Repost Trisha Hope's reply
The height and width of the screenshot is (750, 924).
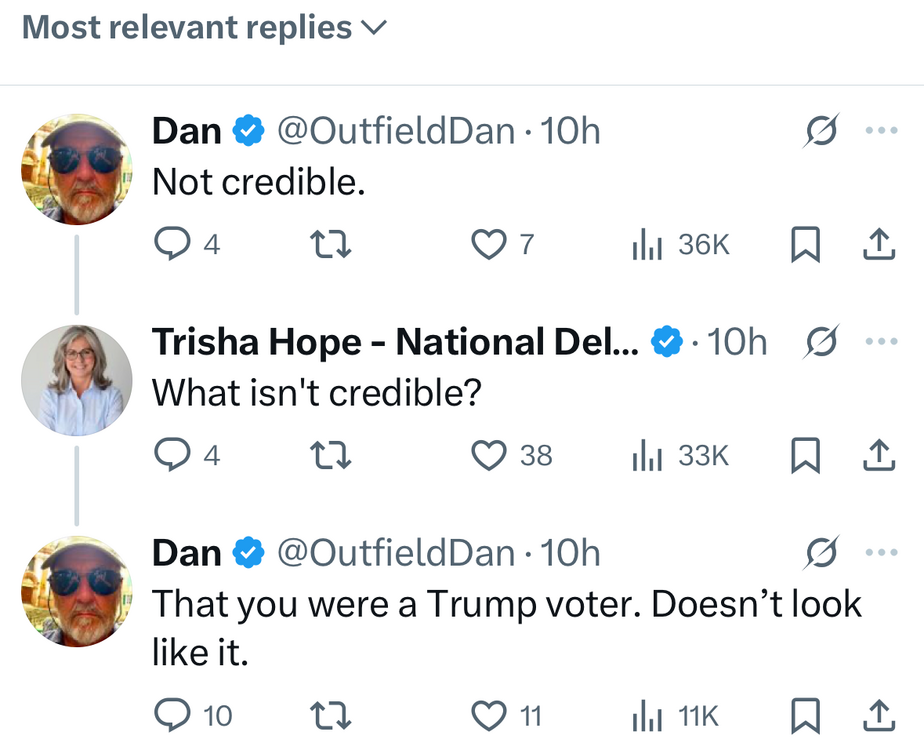coord(330,456)
